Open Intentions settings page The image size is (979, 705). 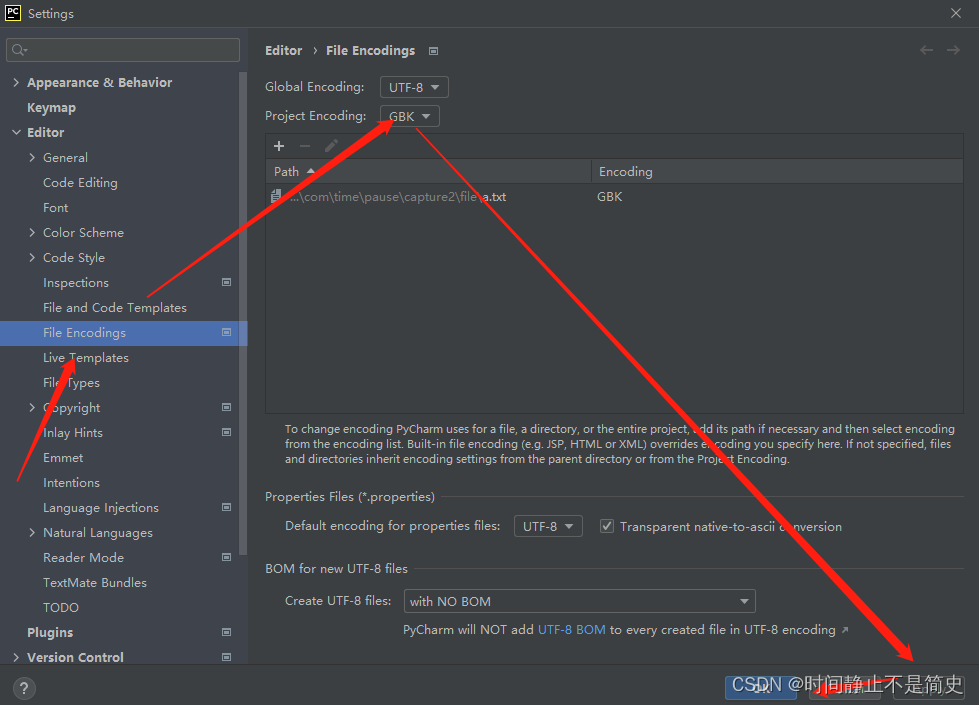tap(71, 482)
